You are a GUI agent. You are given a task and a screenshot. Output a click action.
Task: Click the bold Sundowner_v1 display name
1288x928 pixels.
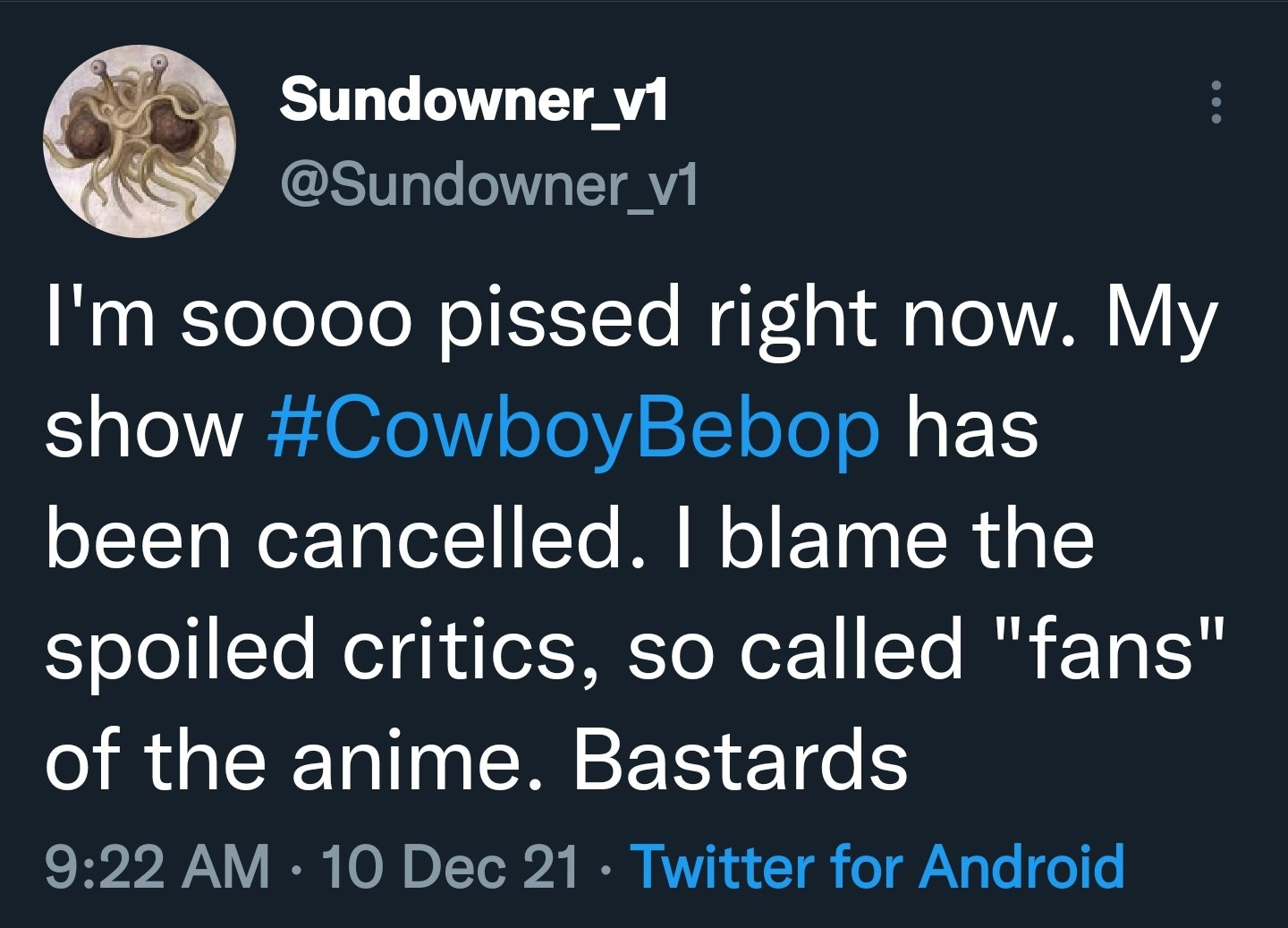tap(474, 99)
